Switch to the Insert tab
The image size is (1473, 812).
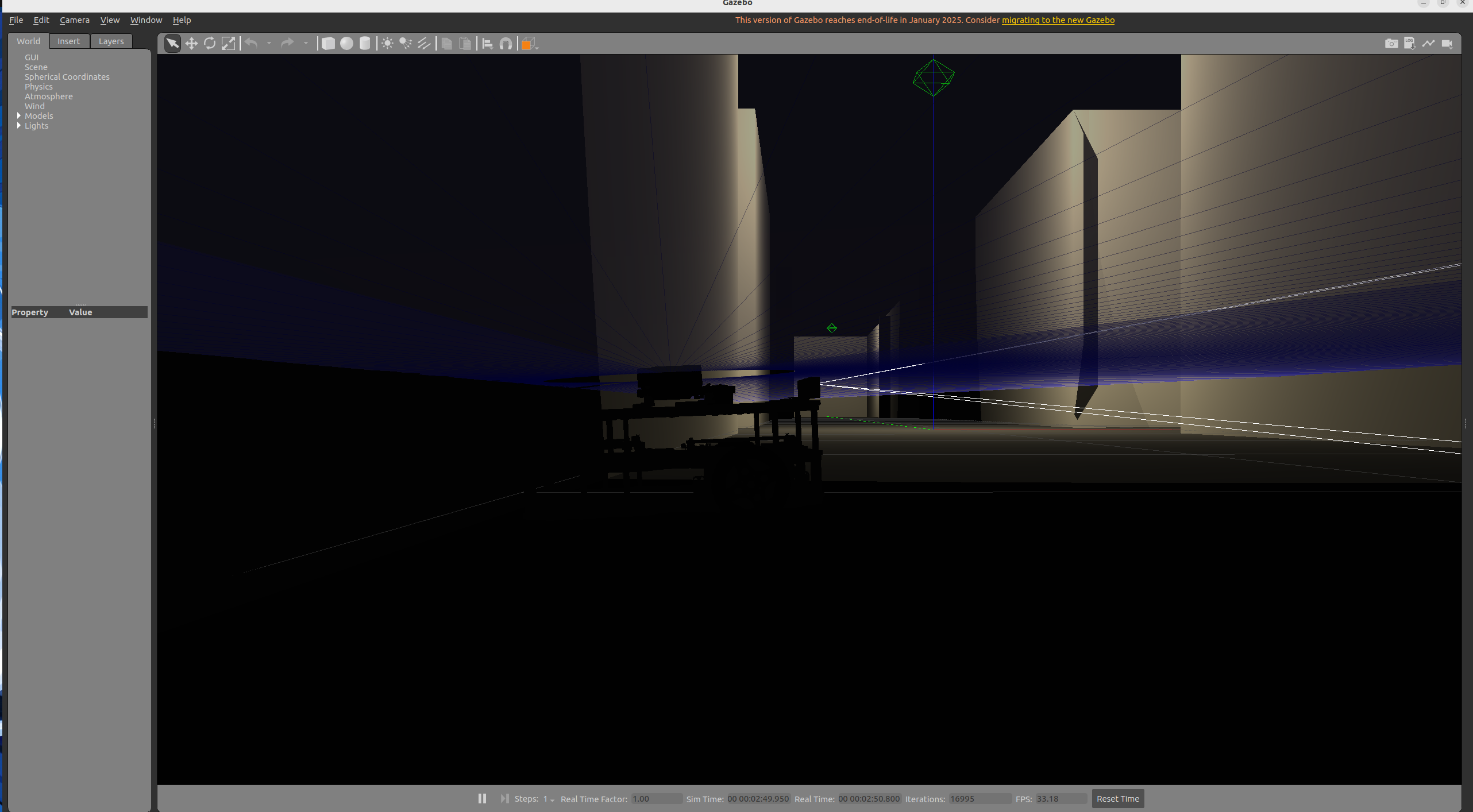(x=69, y=41)
